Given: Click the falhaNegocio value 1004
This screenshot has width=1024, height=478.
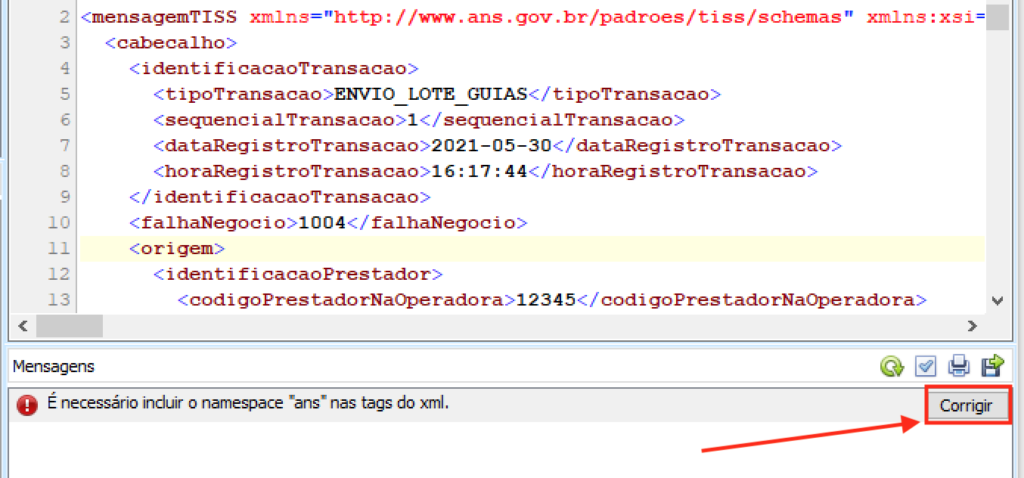Looking at the screenshot, I should click(322, 222).
